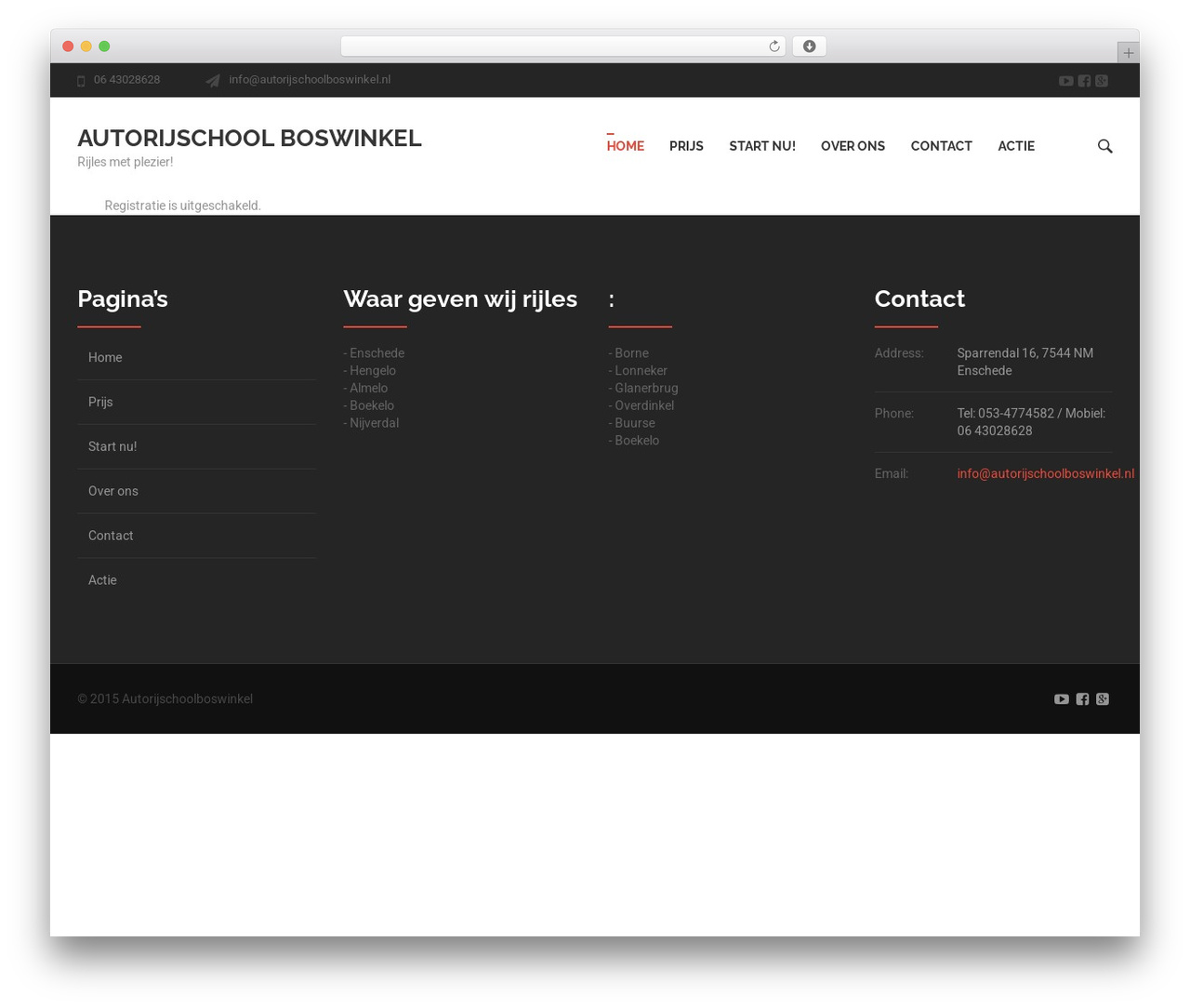Click the AUTORIJSCHOOL BOSWINKEL site title
The height and width of the screenshot is (1008, 1190).
point(249,138)
